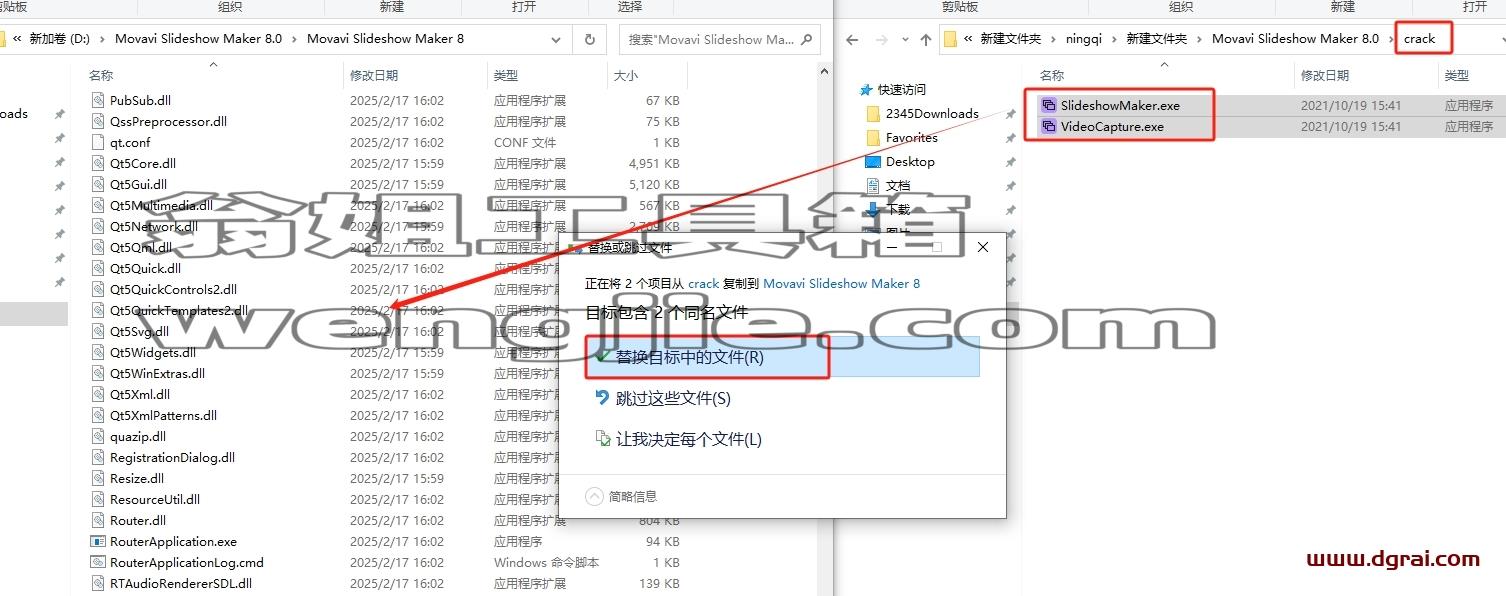The height and width of the screenshot is (596, 1506).
Task: Click RouterApplicationLog.cmd file icon
Action: (x=98, y=562)
